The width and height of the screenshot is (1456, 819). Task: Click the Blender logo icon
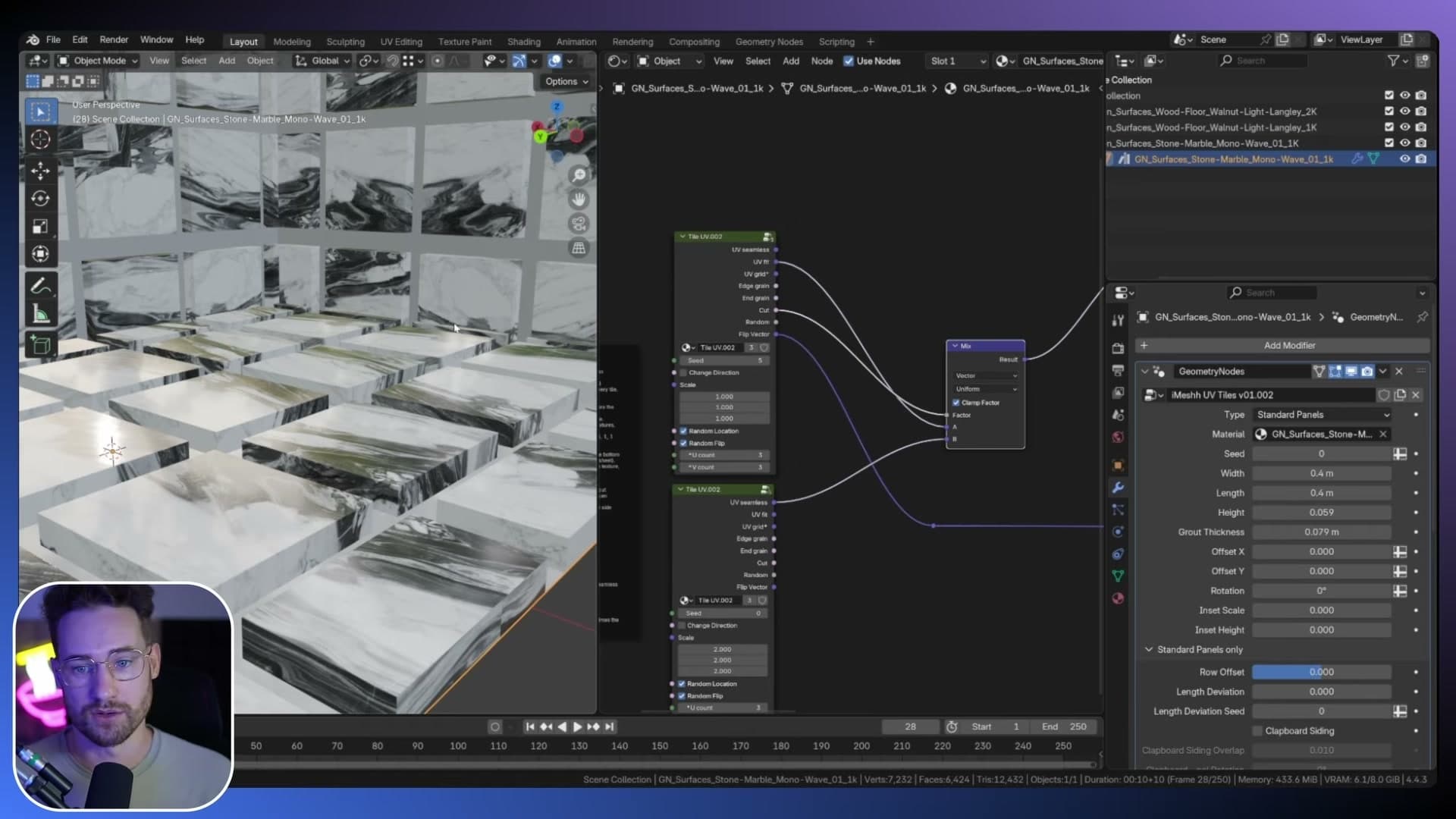(33, 39)
